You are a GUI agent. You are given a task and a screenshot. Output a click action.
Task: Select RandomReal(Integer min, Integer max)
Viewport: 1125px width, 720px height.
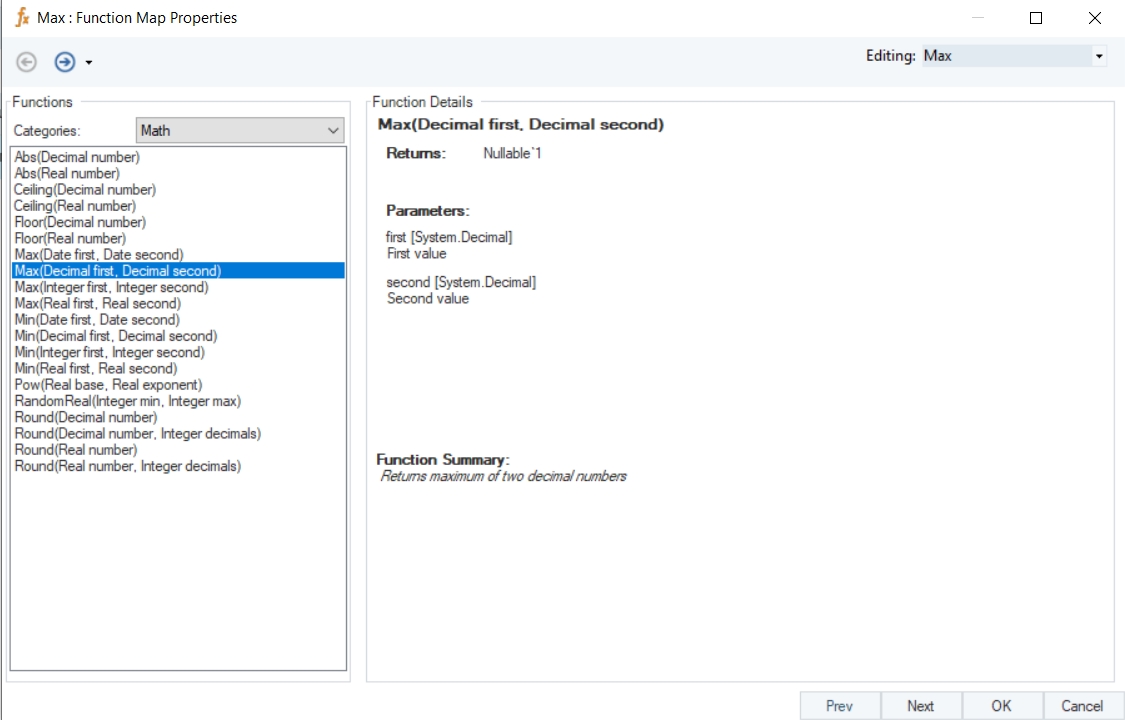(127, 401)
